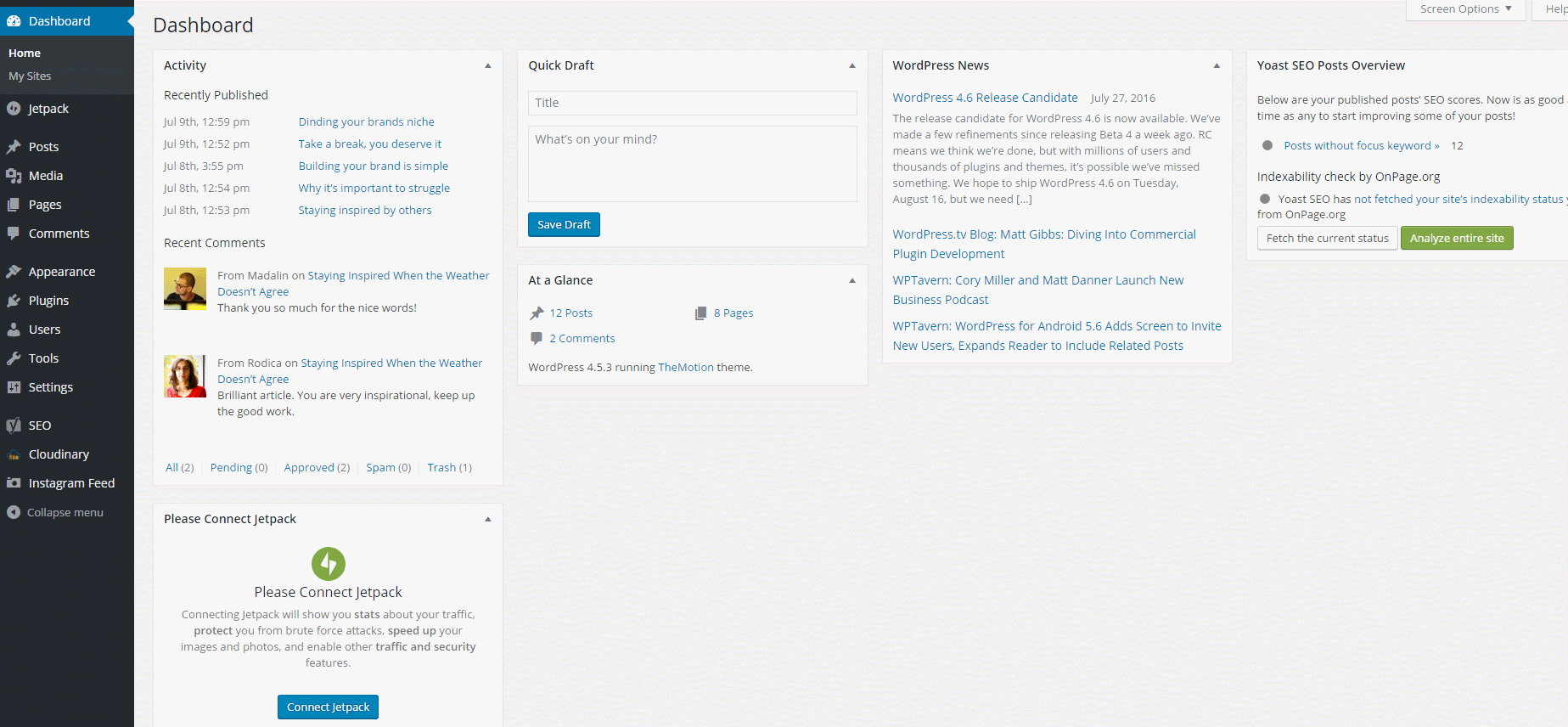
Task: Open the Plugins menu label
Action: [x=48, y=301]
